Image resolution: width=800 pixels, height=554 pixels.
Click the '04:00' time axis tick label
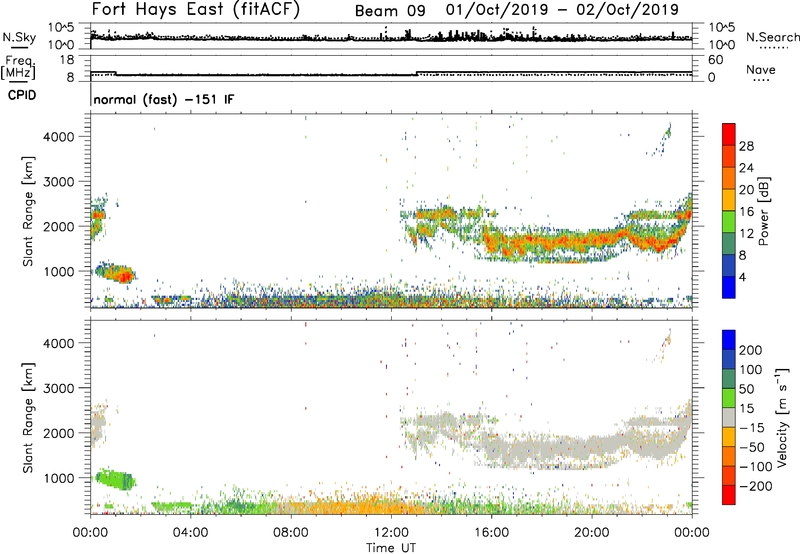click(x=191, y=533)
